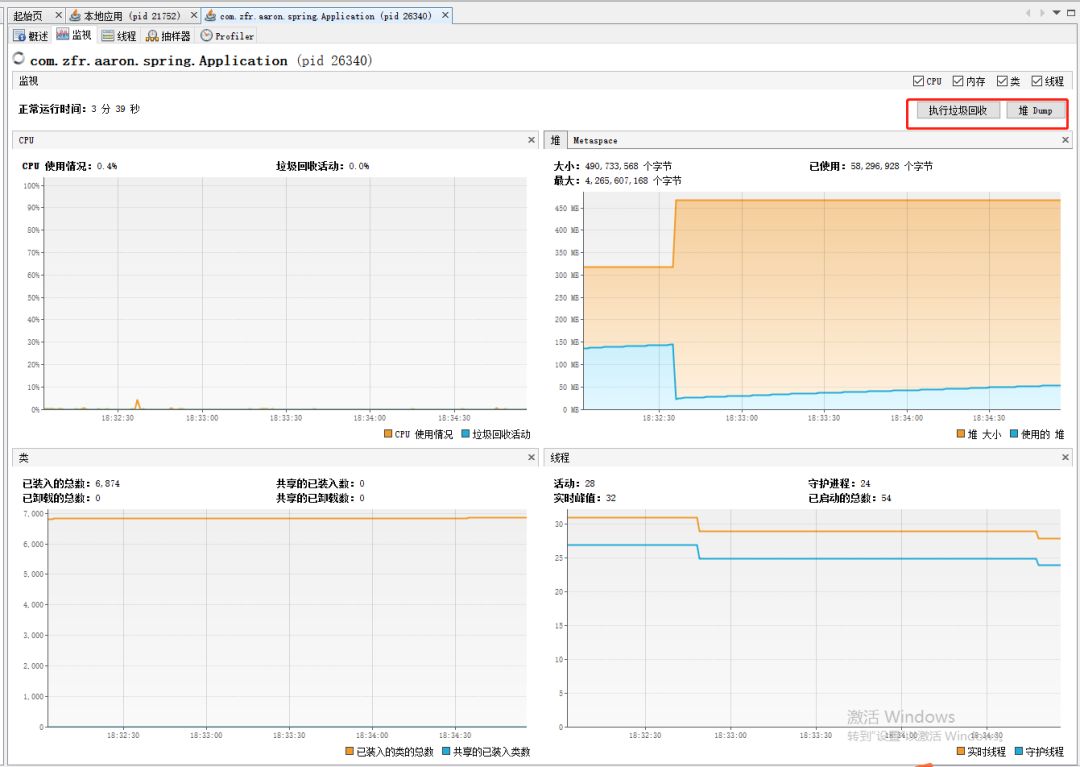Image resolution: width=1080 pixels, height=767 pixels.
Task: Click the 守护进程: 24 text
Action: click(840, 483)
